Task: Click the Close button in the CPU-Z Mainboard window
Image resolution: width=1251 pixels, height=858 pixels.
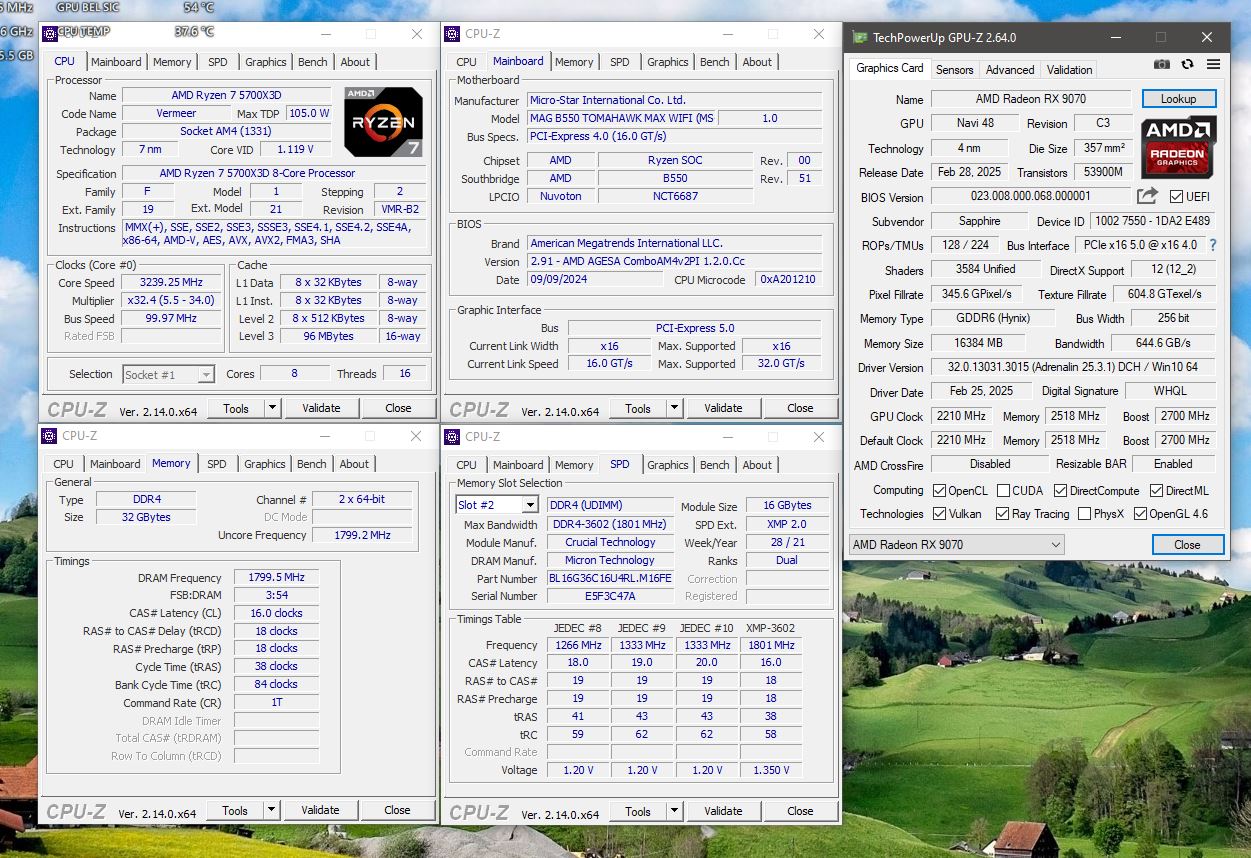Action: point(800,408)
